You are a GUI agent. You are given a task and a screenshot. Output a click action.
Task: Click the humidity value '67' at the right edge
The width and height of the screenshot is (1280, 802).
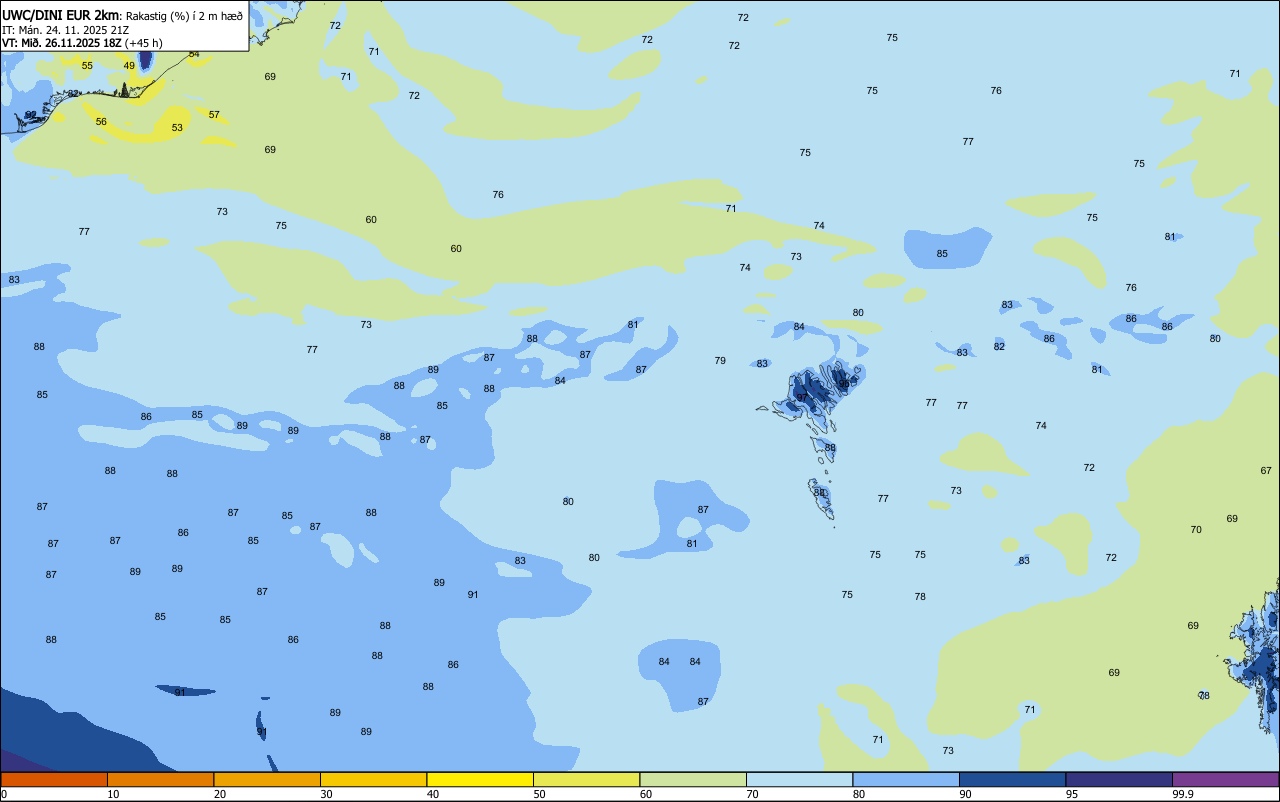[x=1266, y=471]
